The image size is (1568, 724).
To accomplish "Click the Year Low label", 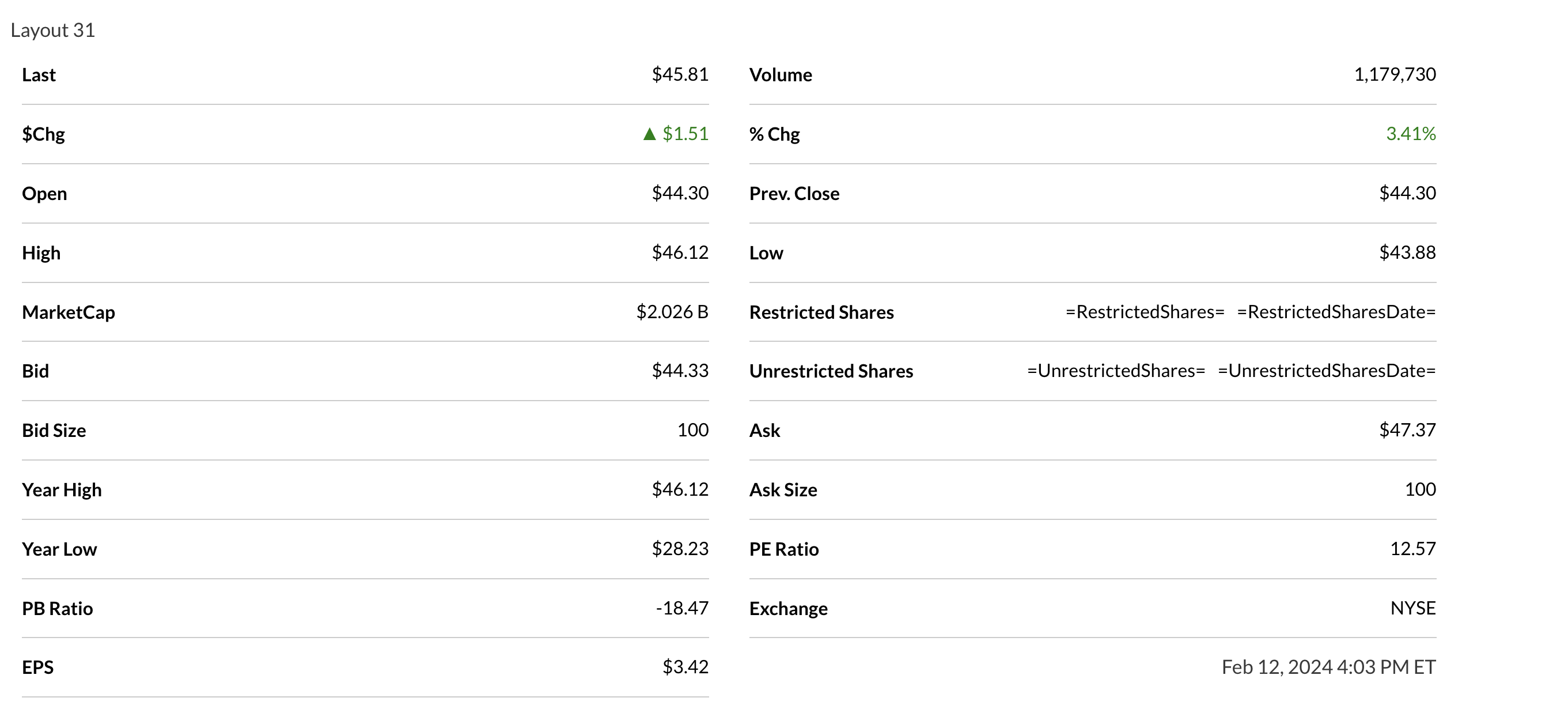I will click(59, 549).
